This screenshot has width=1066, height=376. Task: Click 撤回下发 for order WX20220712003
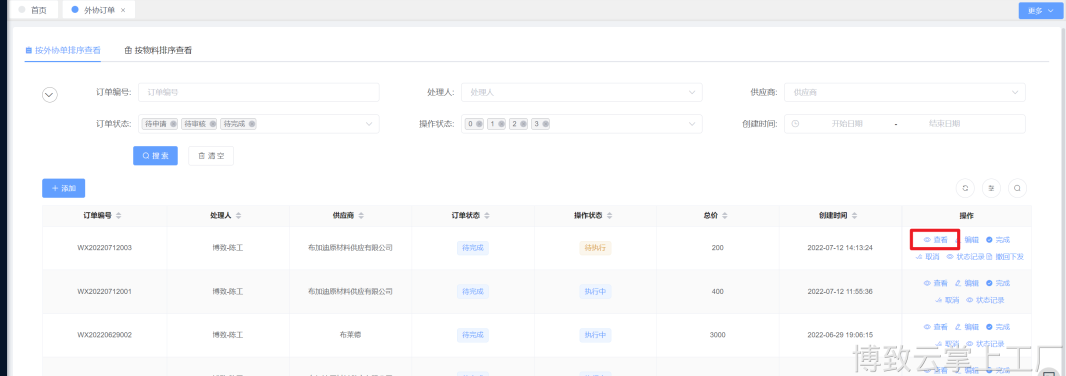(x=1005, y=257)
